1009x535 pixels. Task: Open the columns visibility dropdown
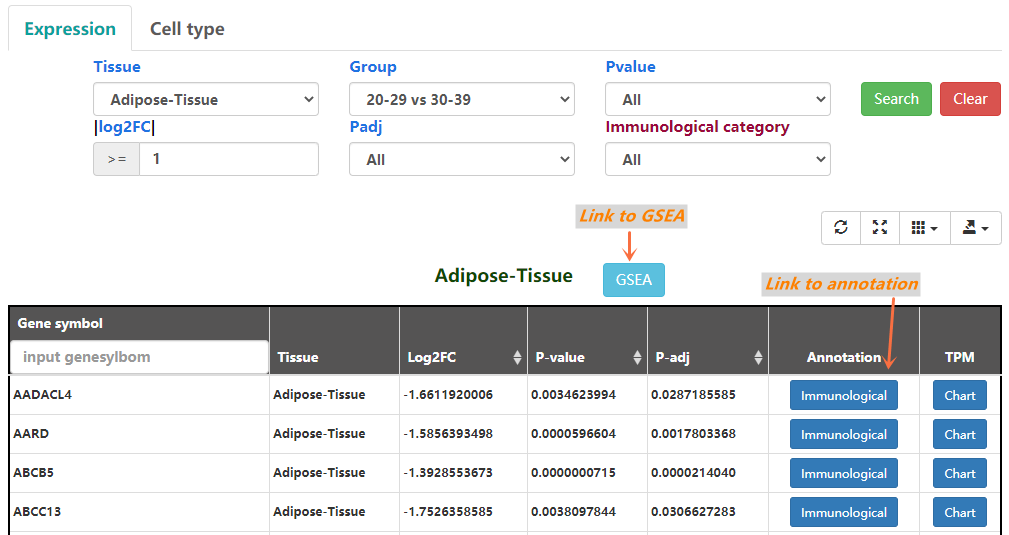click(924, 228)
